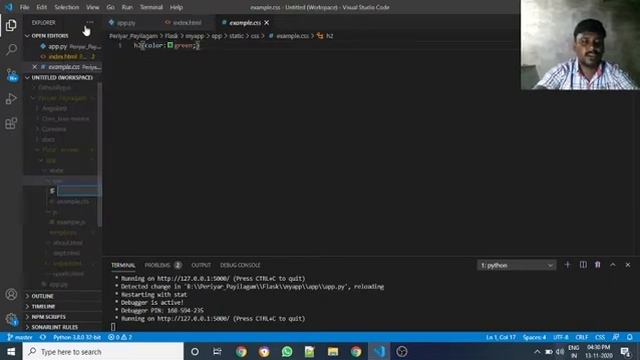Synchronize changes via status bar sync icon
This screenshot has width=640, height=360.
43,337
